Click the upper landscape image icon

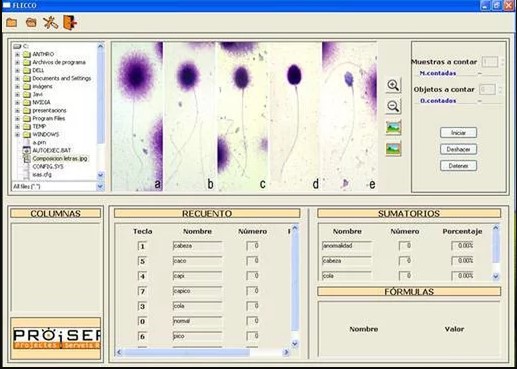click(393, 128)
